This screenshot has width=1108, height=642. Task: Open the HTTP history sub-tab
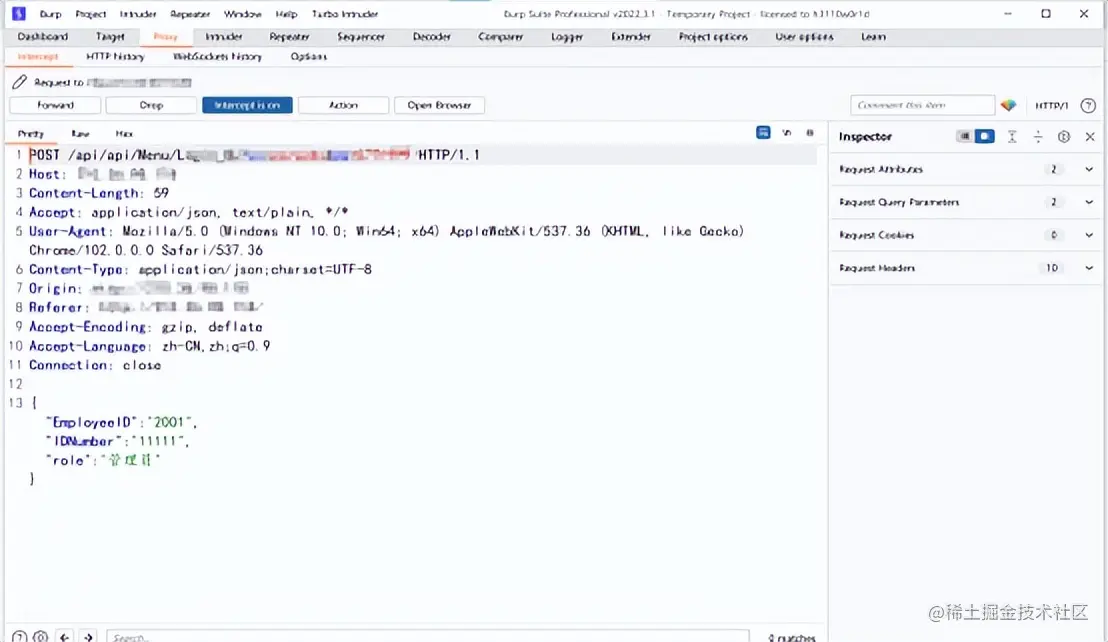pyautogui.click(x=115, y=57)
